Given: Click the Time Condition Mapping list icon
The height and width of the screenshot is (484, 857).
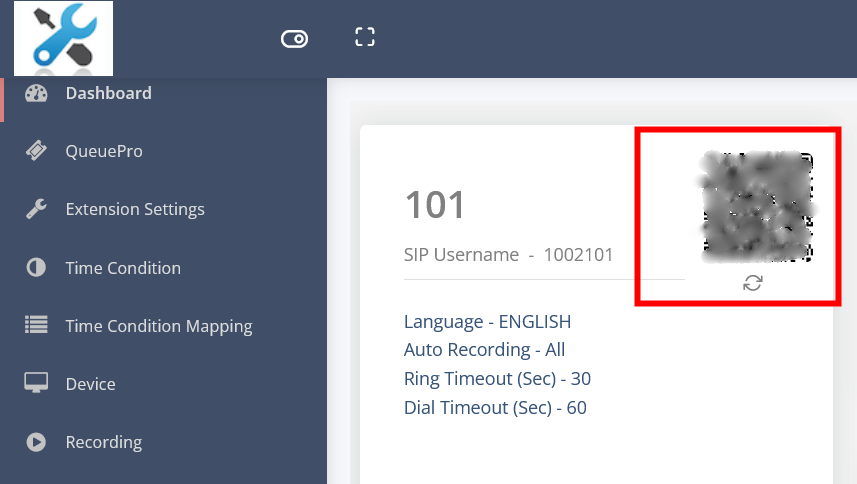Looking at the screenshot, I should tap(36, 326).
